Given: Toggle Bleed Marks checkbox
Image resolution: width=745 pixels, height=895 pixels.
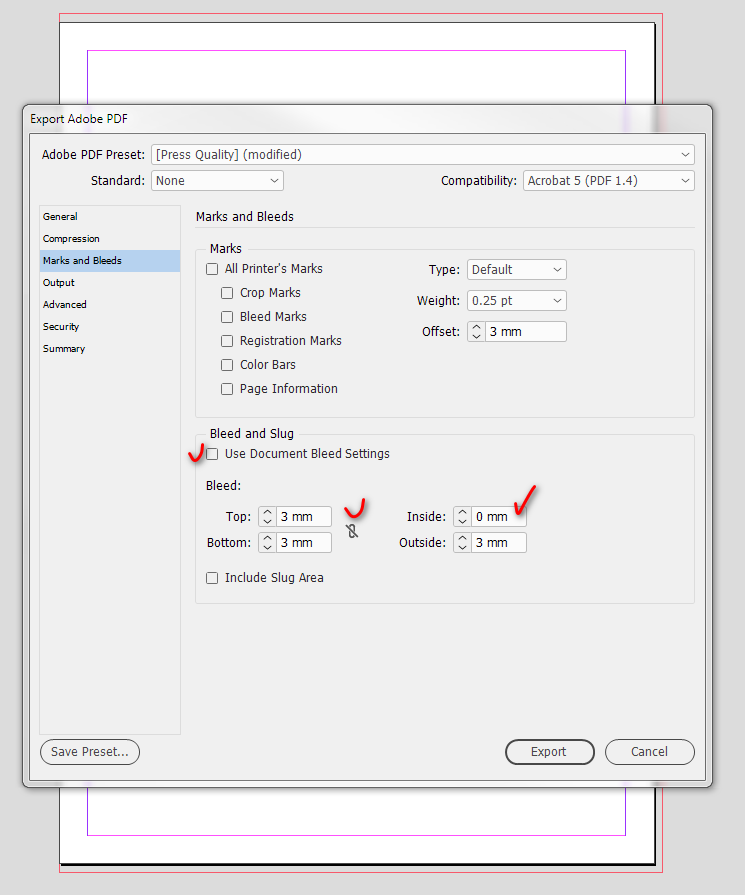Looking at the screenshot, I should tap(227, 317).
